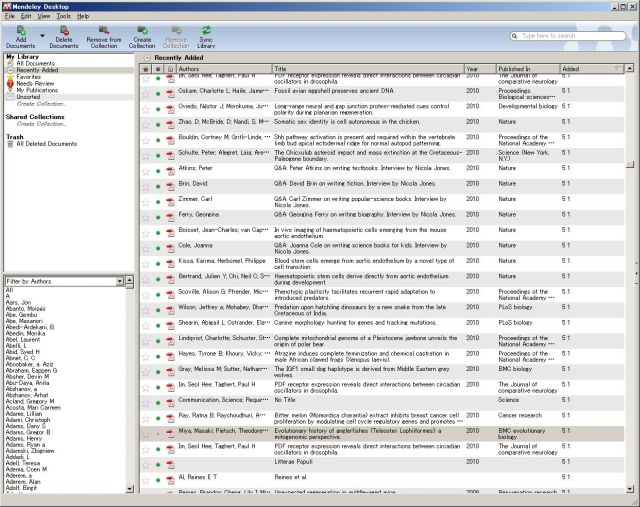
Task: Click document list scrollbar up arrow
Action: coord(630,68)
